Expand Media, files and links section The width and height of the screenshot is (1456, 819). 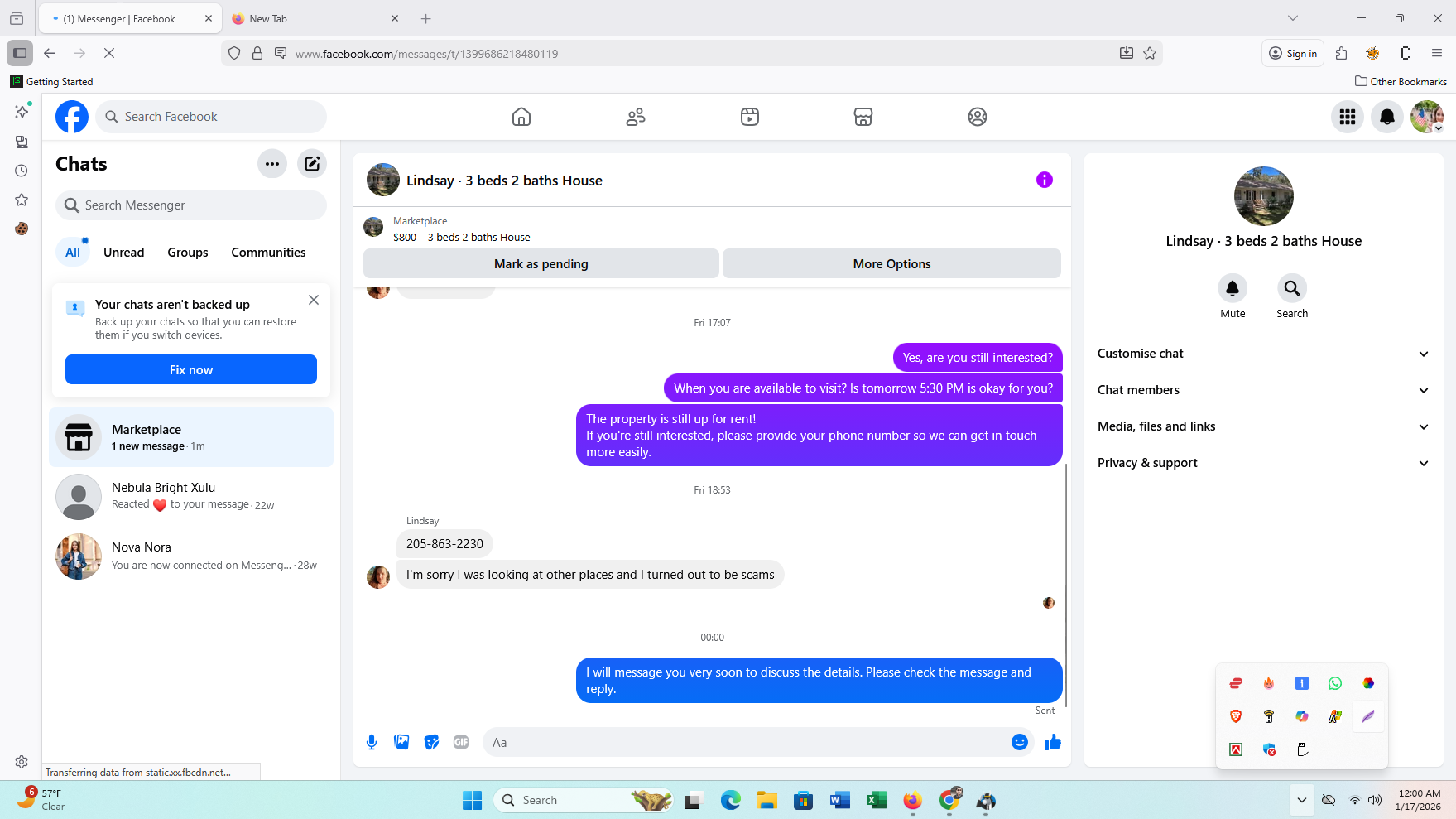tap(1263, 426)
